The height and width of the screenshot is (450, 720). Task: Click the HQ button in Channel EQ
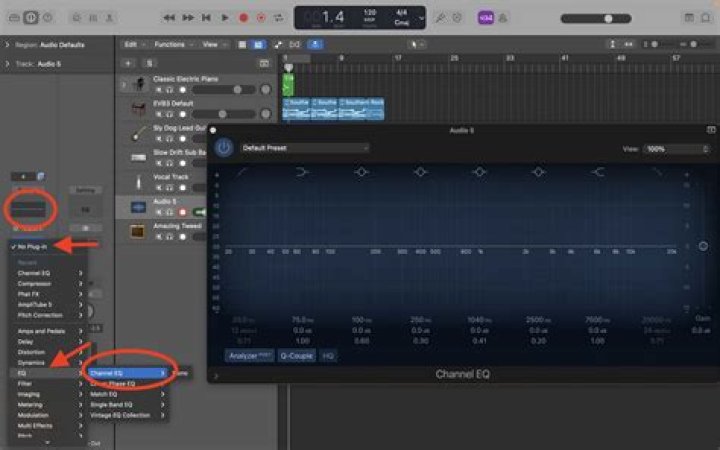328,355
